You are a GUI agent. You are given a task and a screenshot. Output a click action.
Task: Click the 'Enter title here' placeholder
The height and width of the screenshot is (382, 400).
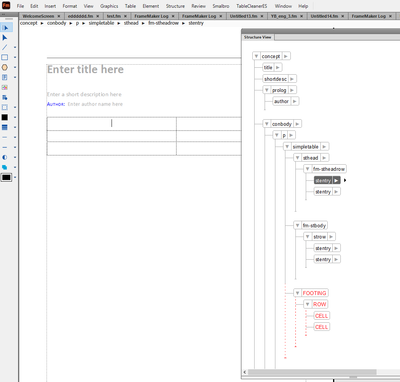click(85, 69)
